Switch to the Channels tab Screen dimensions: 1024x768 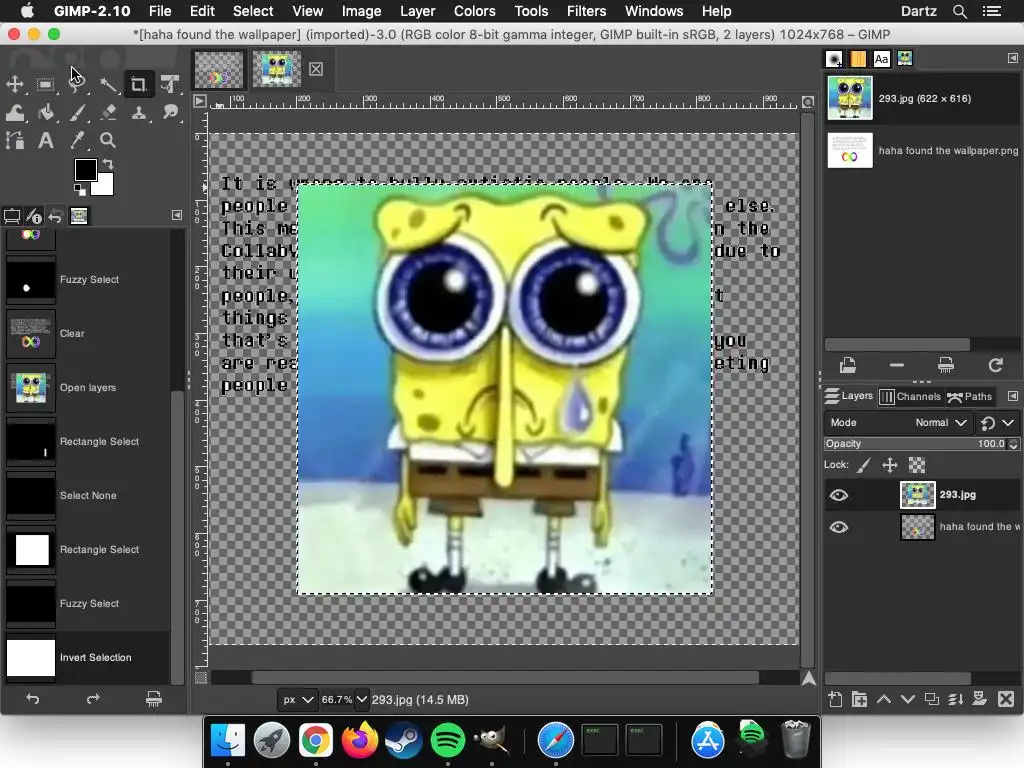tap(910, 396)
